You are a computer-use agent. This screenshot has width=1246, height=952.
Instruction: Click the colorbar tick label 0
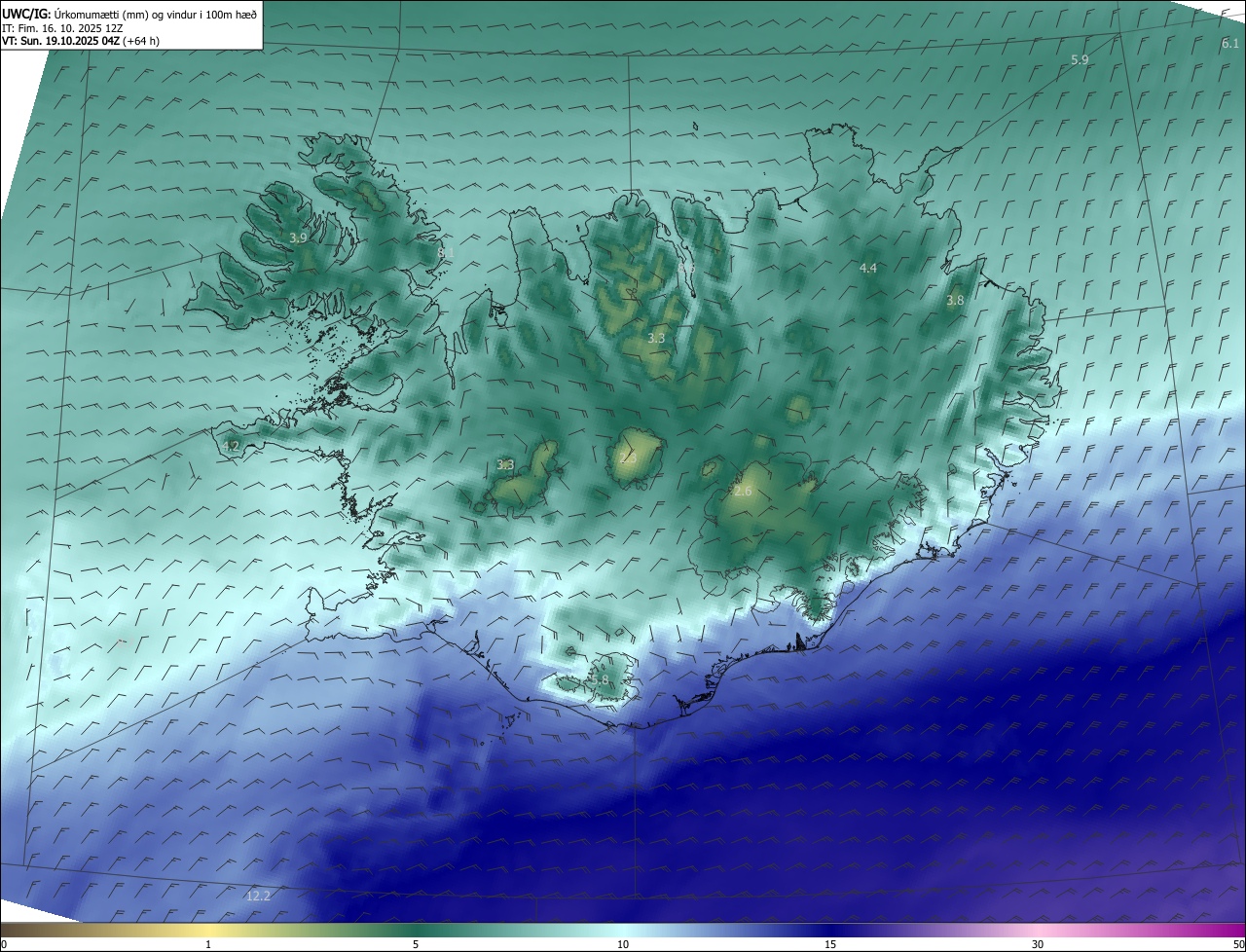(4, 944)
